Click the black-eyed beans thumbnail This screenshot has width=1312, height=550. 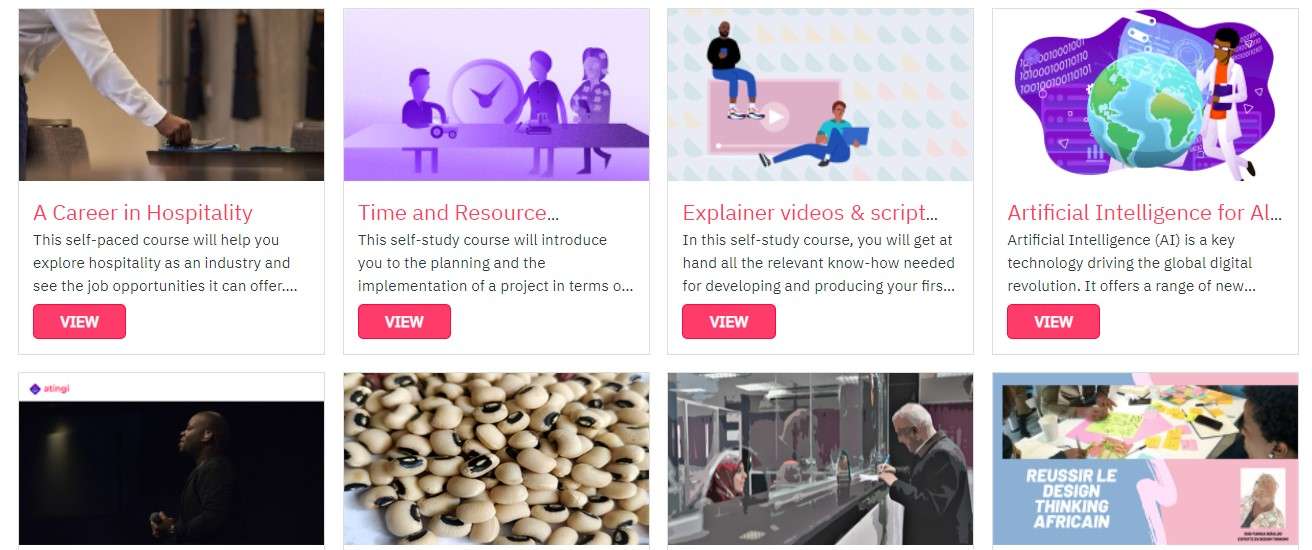tap(496, 459)
